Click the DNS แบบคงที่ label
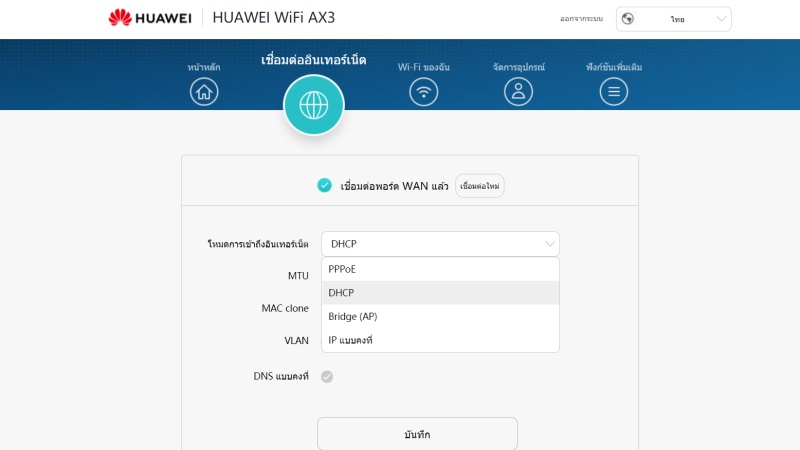 (x=281, y=377)
